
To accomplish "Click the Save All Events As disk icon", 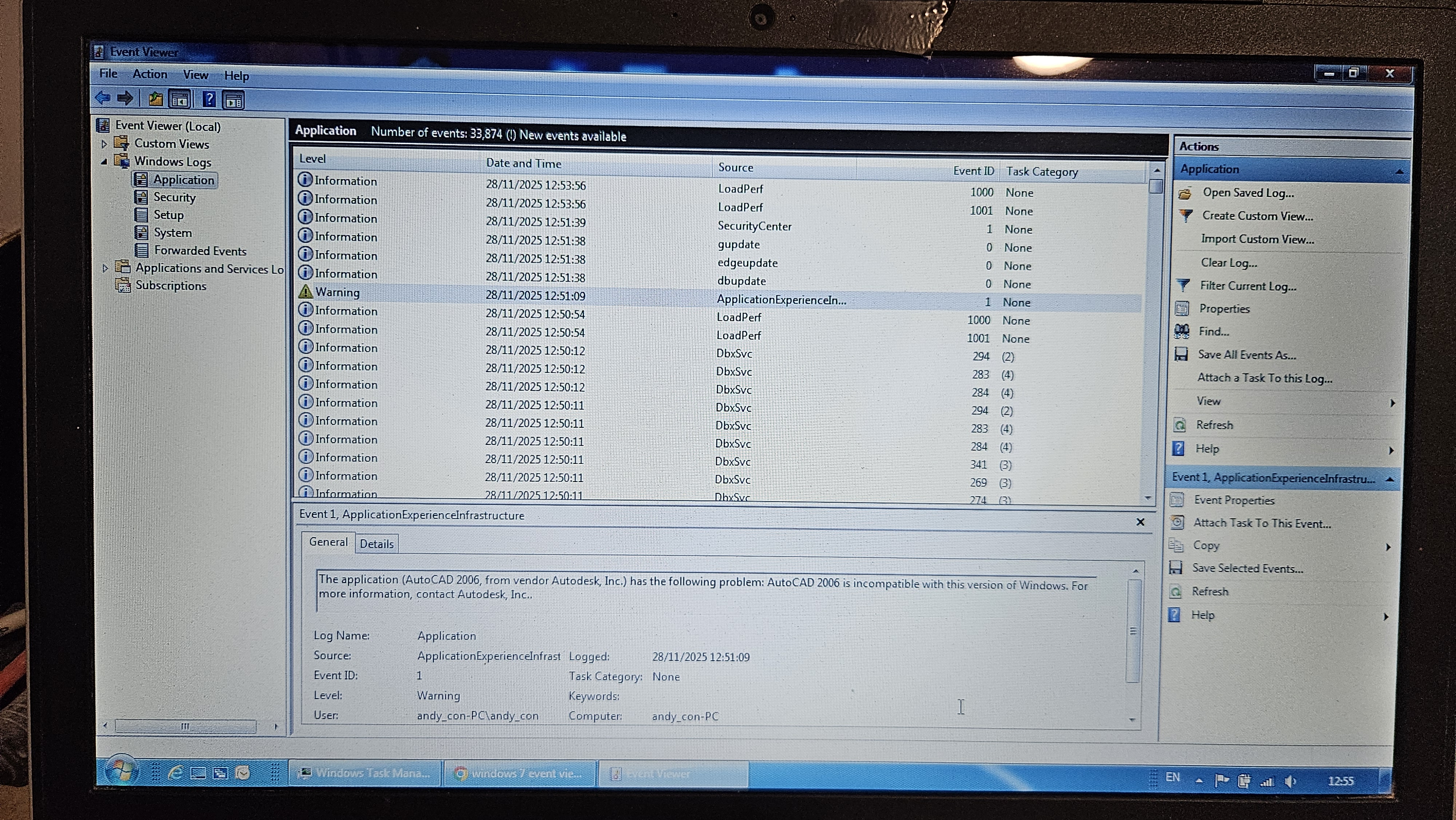I will (x=1181, y=355).
